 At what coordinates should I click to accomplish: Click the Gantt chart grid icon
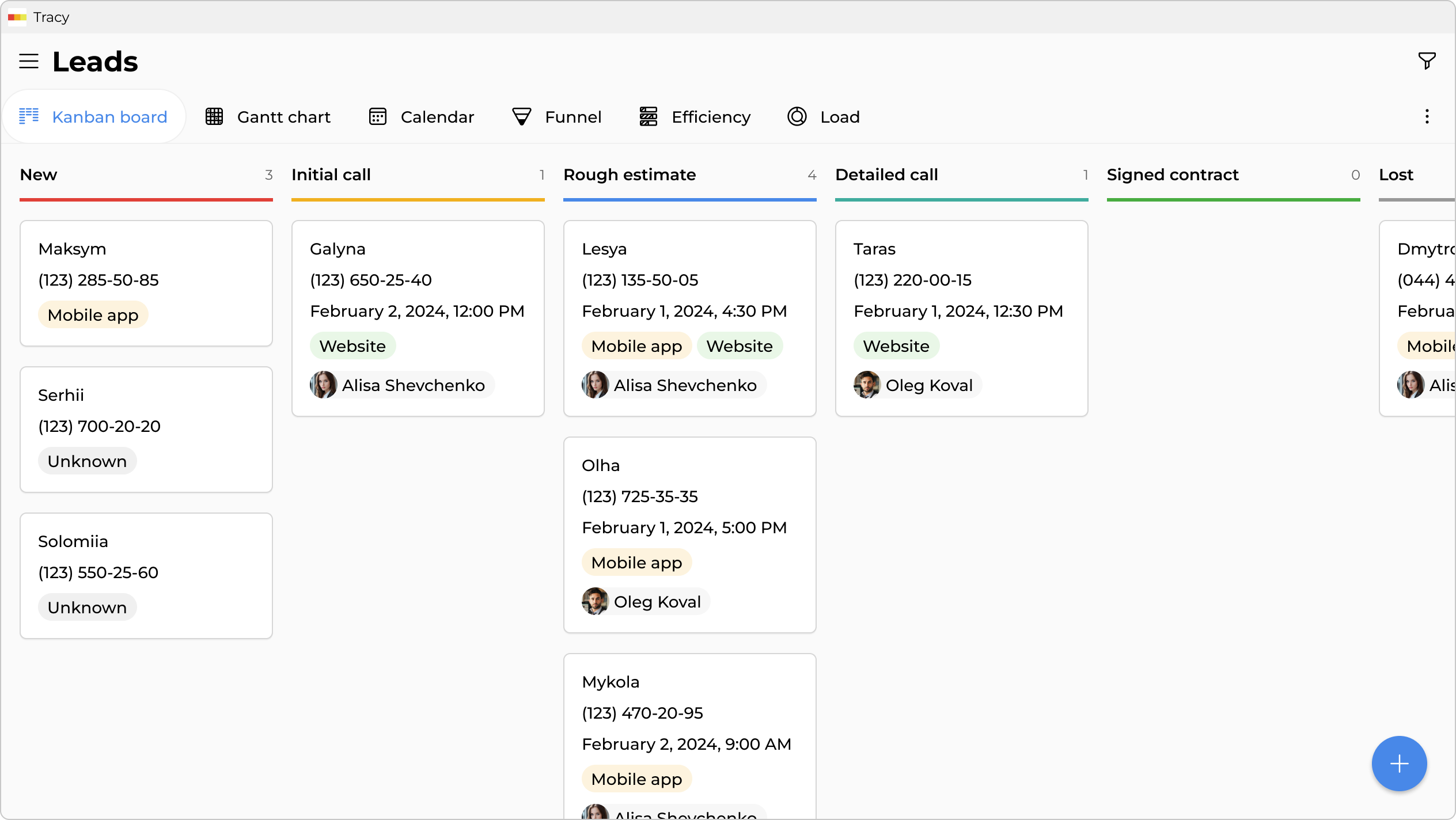point(214,117)
